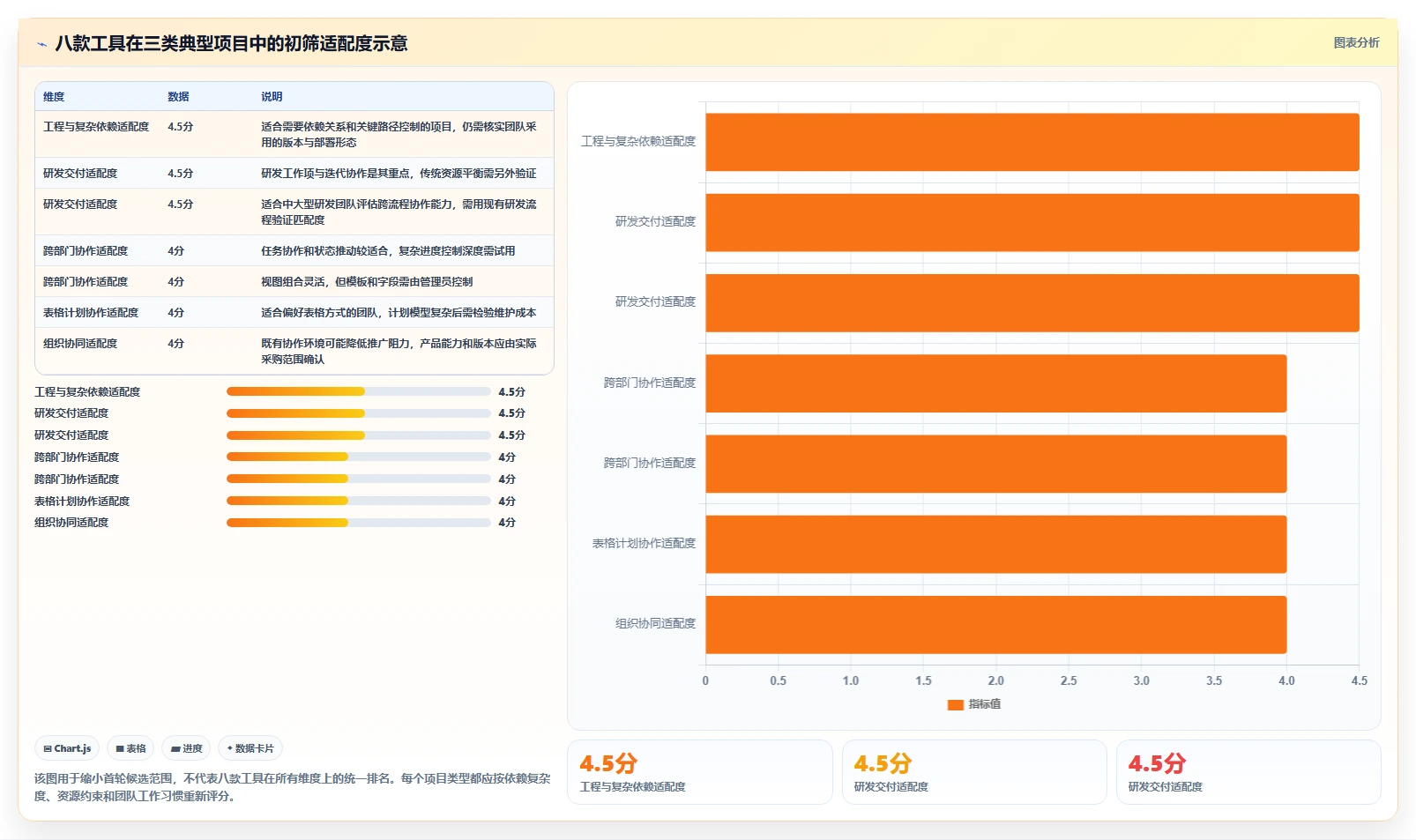Image resolution: width=1416 pixels, height=840 pixels.
Task: Click the 4分 score in the 组织协同适配度 table row
Action: (176, 344)
